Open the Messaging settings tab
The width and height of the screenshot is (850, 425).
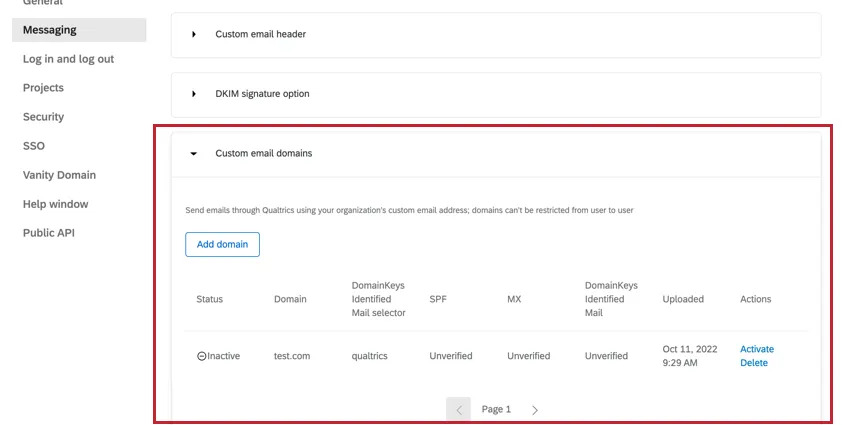tap(50, 30)
